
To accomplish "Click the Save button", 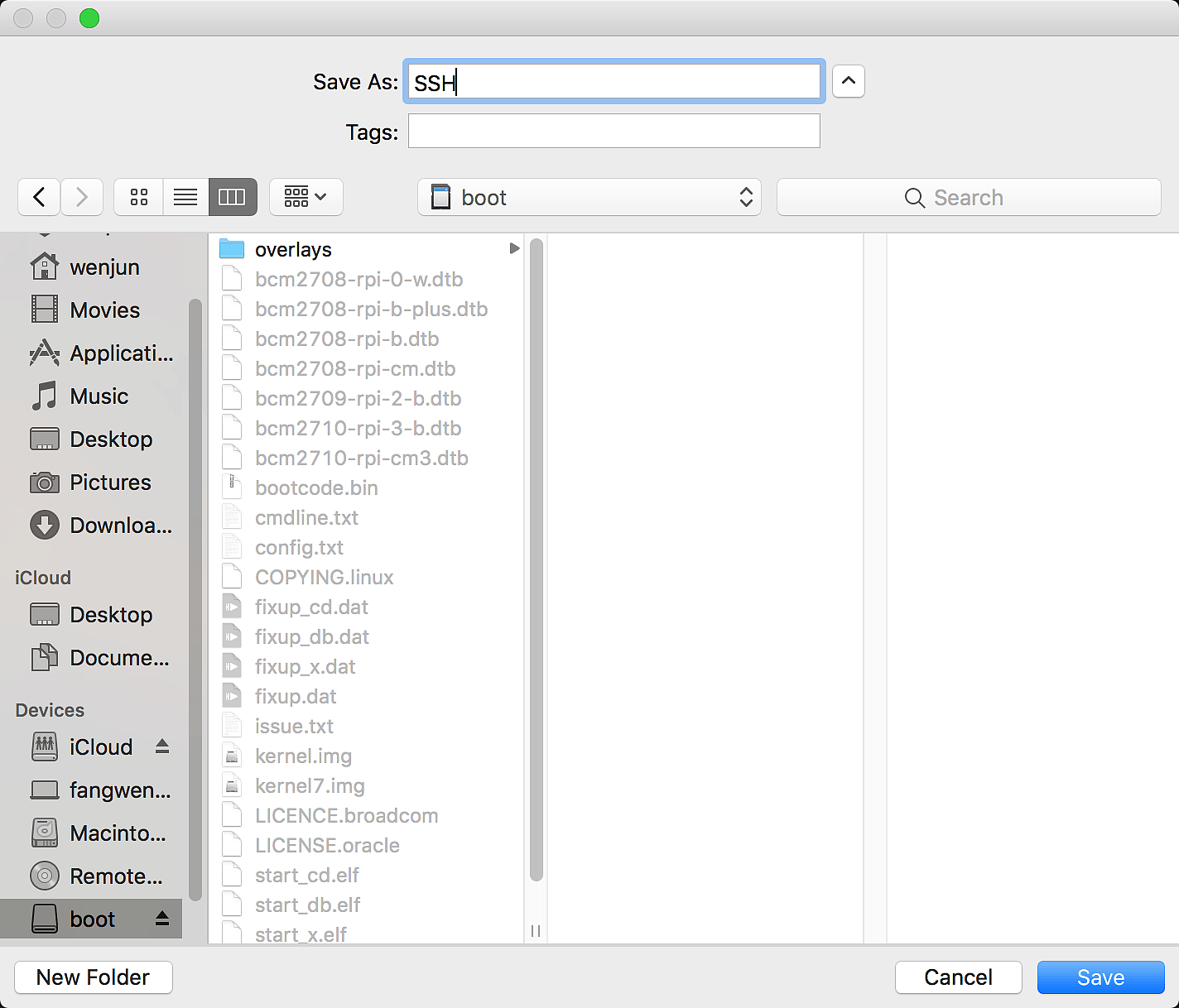I will (1100, 977).
